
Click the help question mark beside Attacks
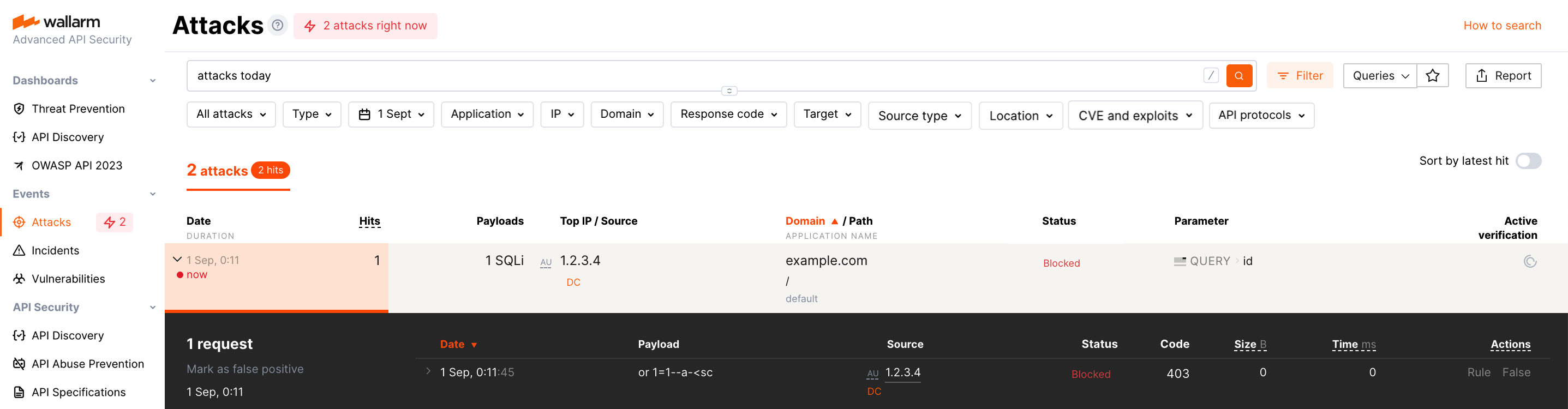pyautogui.click(x=278, y=25)
